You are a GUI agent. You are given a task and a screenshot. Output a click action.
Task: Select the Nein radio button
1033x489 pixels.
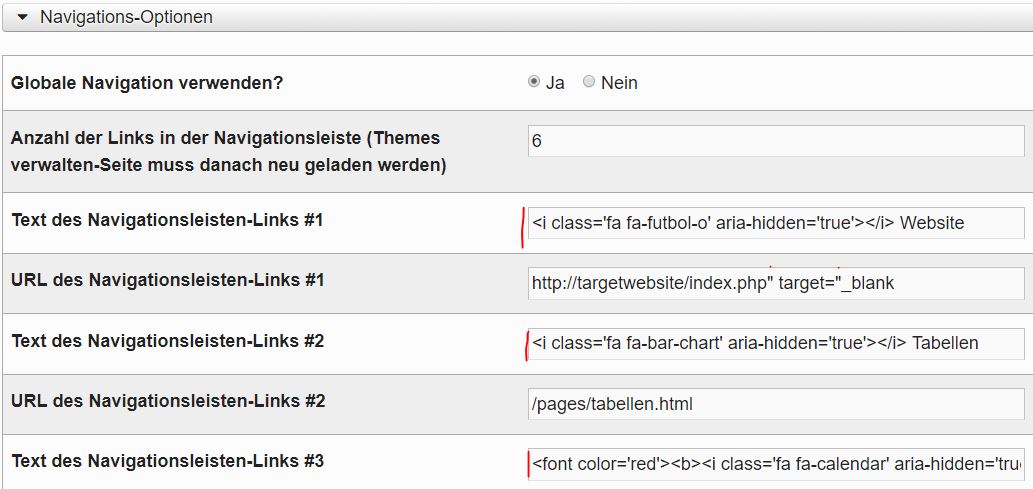coord(589,82)
